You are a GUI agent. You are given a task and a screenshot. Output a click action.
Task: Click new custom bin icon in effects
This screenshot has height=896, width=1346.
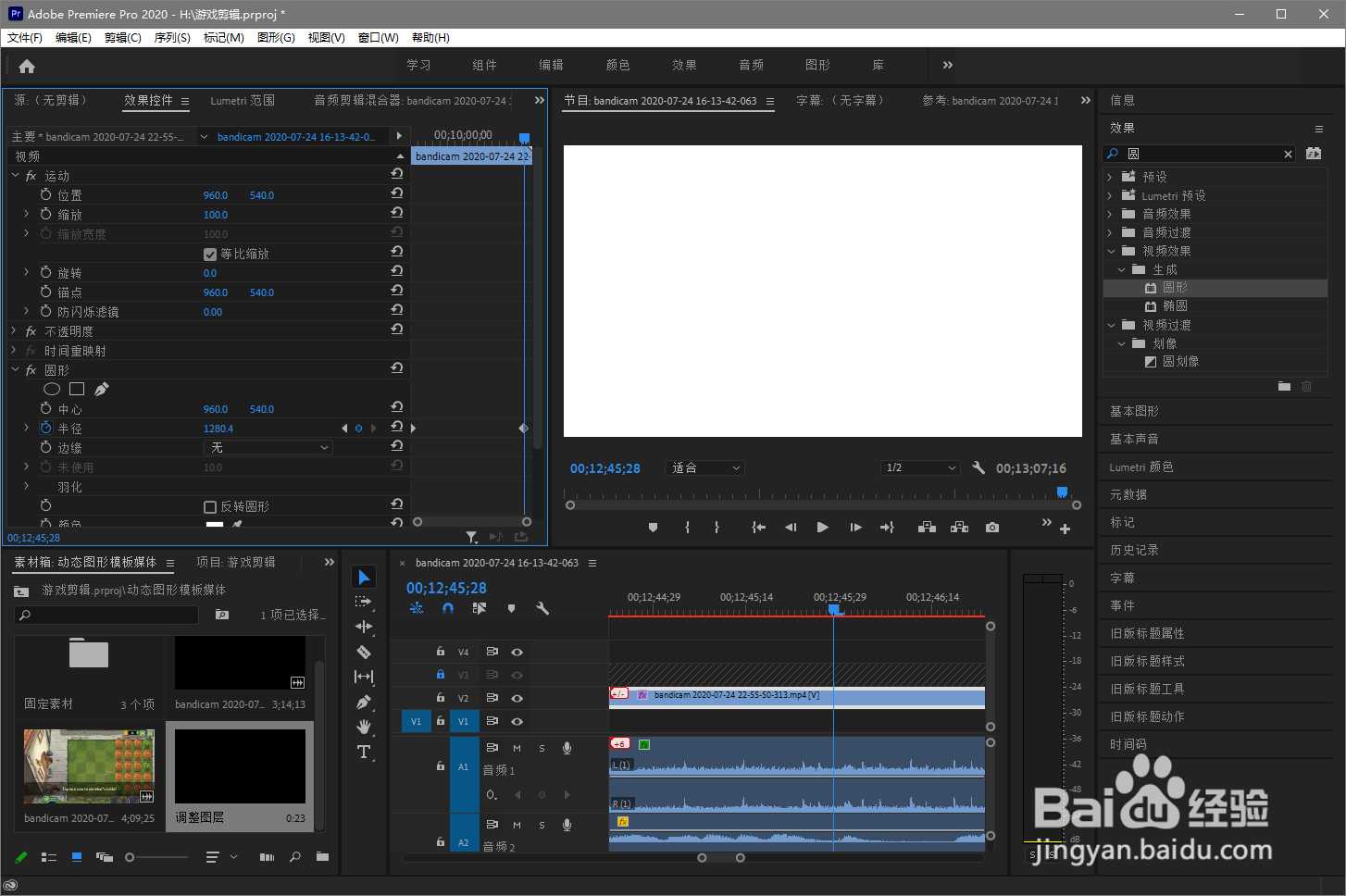tap(1284, 386)
